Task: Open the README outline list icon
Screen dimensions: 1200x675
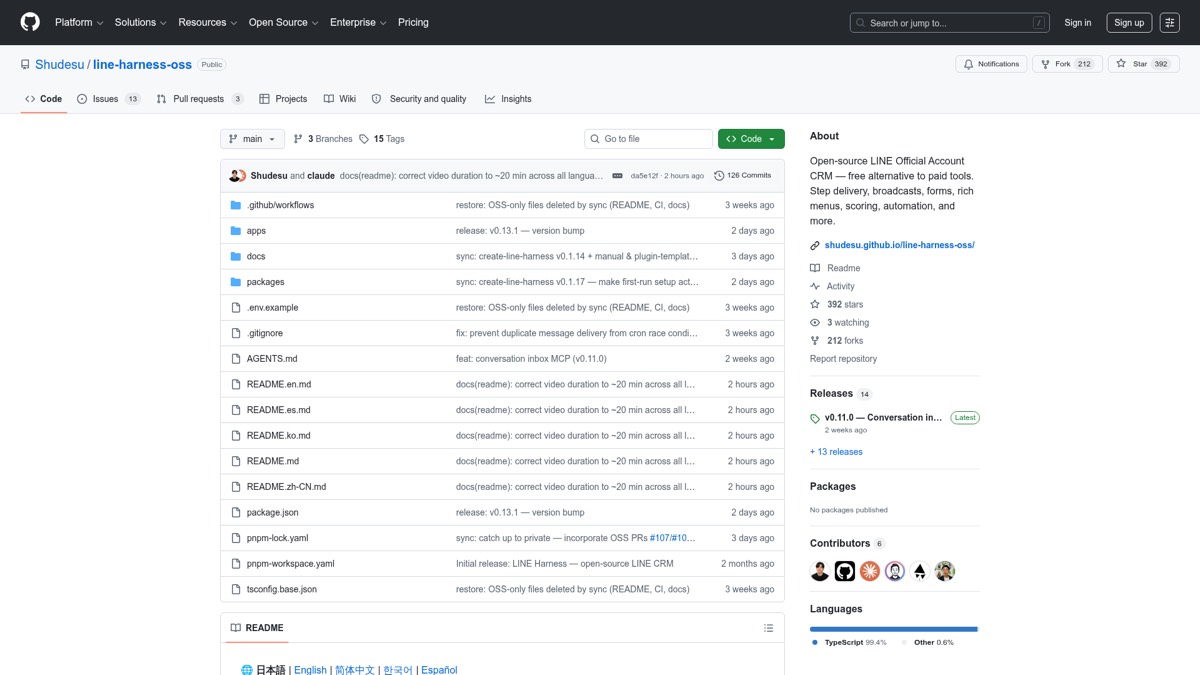Action: click(768, 628)
